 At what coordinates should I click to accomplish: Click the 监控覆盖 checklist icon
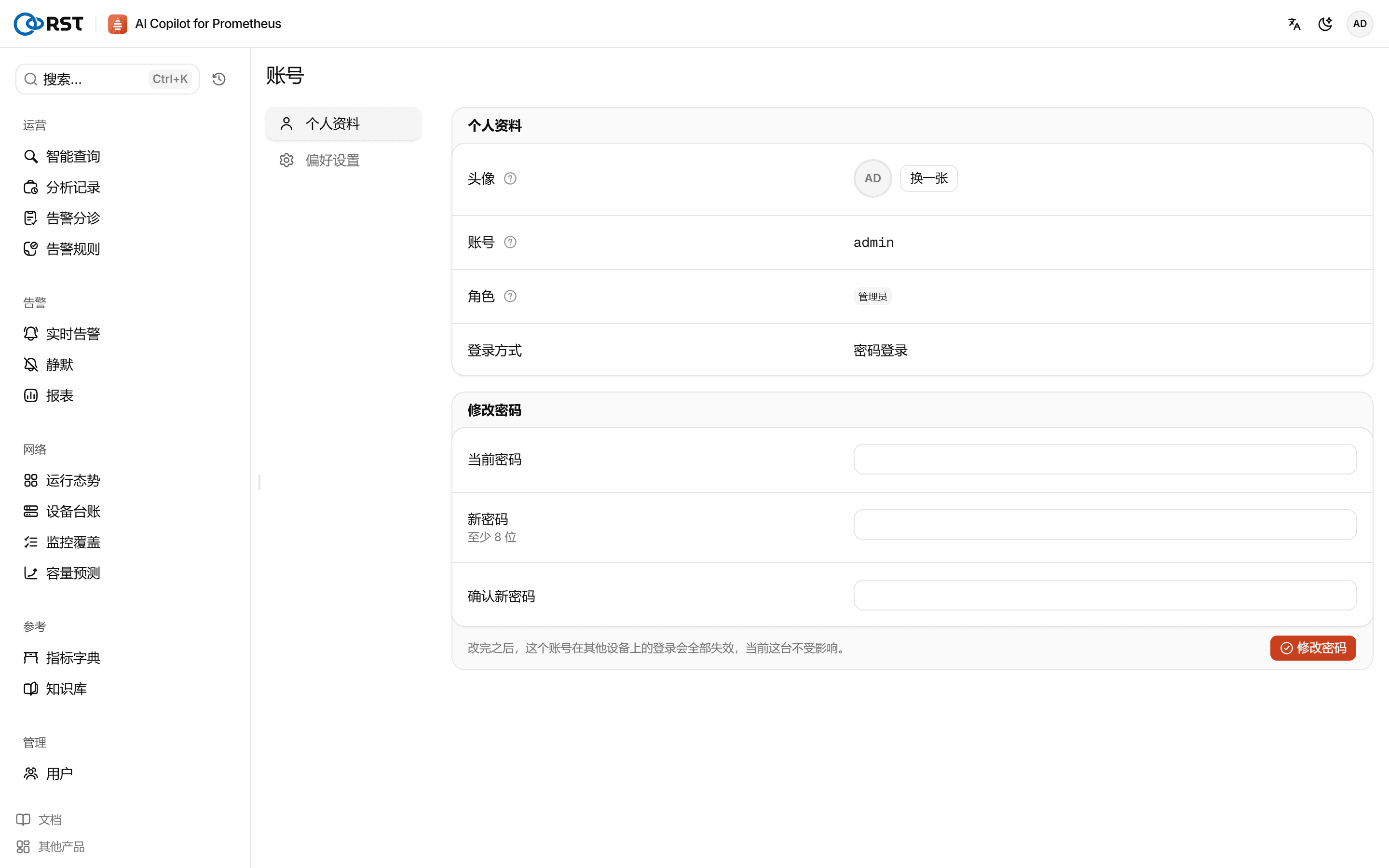(x=31, y=542)
